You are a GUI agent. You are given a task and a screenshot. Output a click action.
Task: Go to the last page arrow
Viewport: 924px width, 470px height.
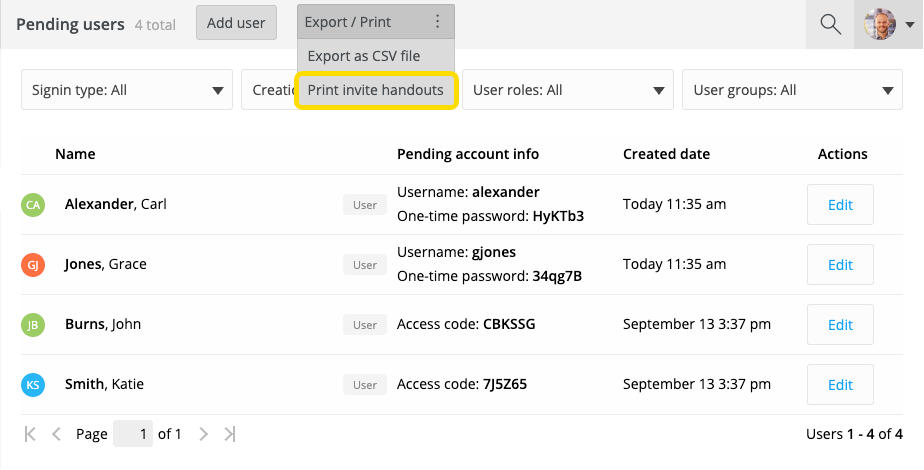(x=230, y=434)
